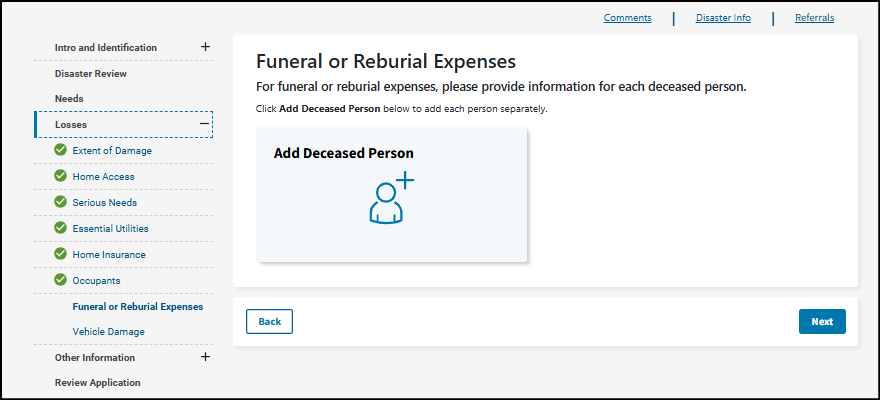Click Extent of Damage green checkmark icon
The image size is (880, 400).
60,150
